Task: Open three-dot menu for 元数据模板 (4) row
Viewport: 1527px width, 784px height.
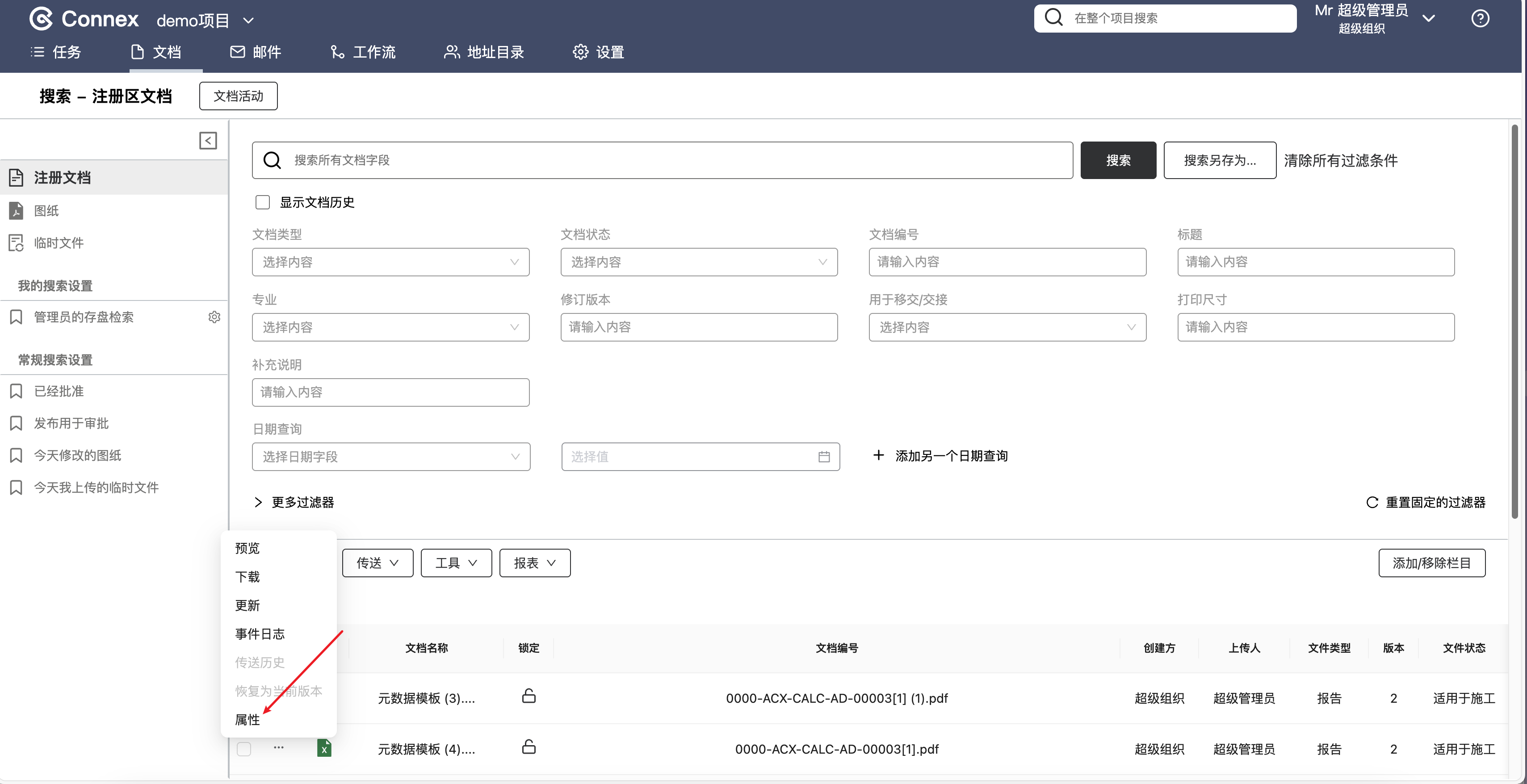Action: (279, 748)
